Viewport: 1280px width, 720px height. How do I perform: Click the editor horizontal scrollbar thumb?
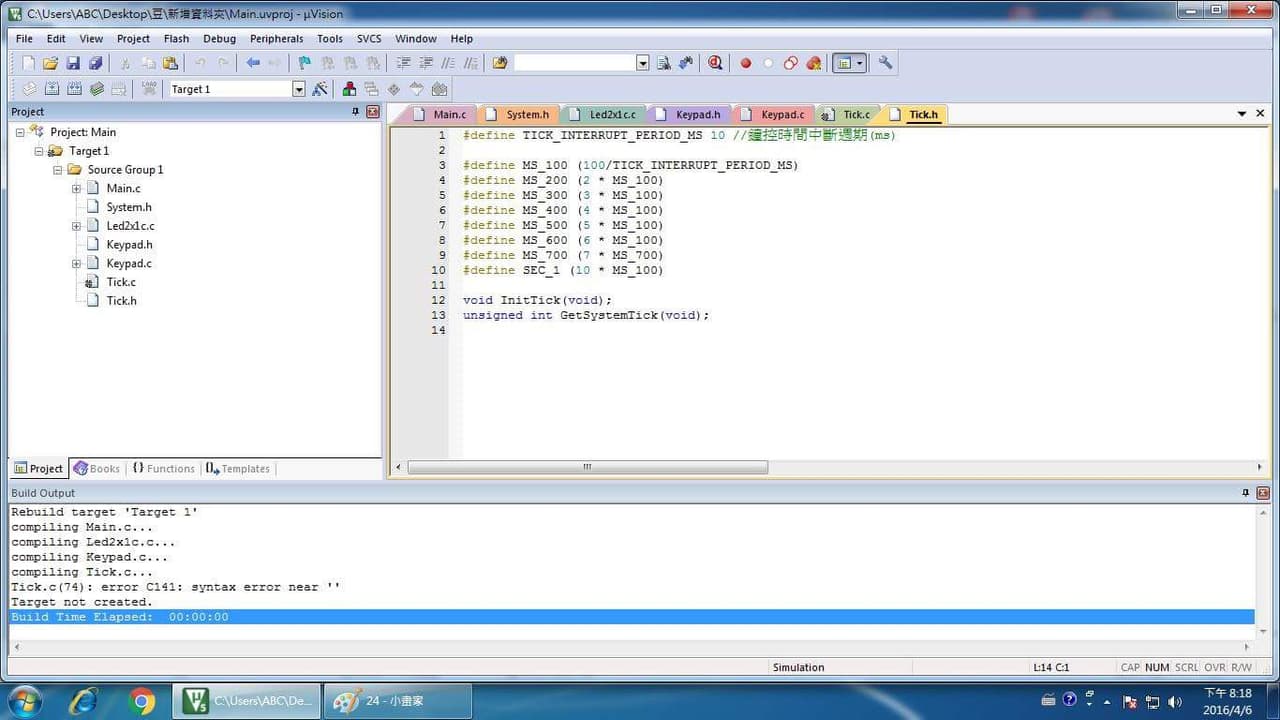[587, 467]
